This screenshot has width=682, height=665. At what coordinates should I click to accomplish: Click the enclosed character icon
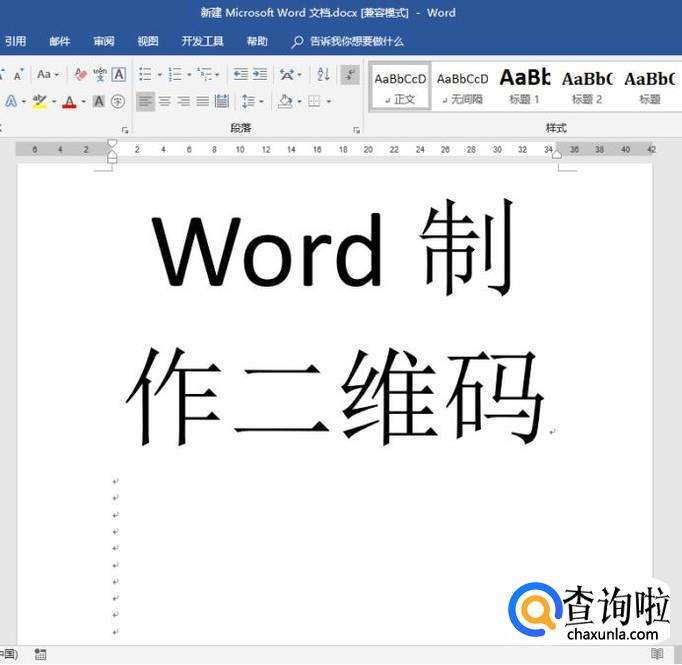click(118, 101)
